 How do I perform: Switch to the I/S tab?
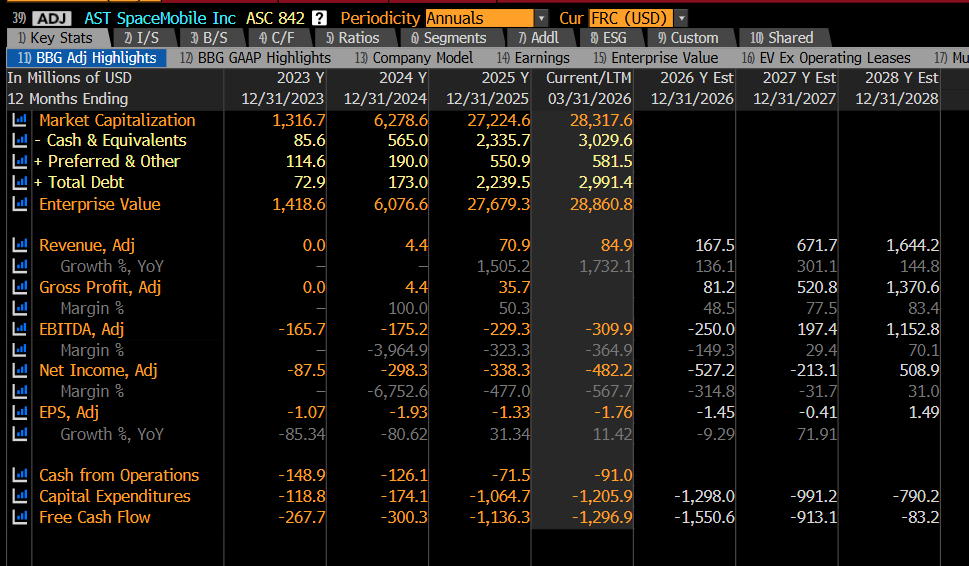click(142, 38)
